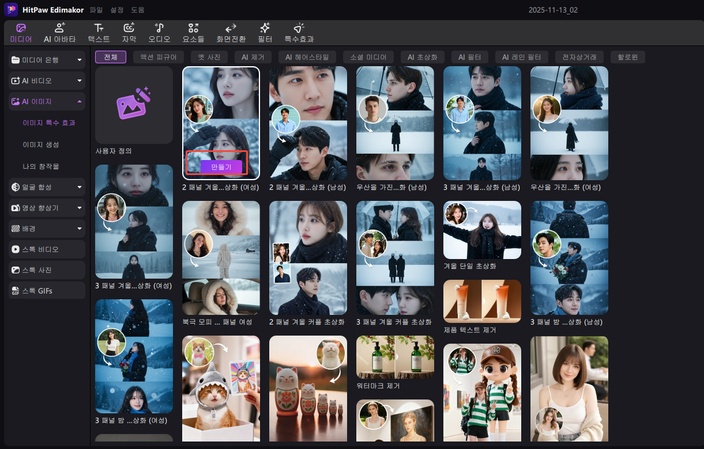704x449 pixels.
Task: Select the 요소들 elements tool
Action: 195,31
